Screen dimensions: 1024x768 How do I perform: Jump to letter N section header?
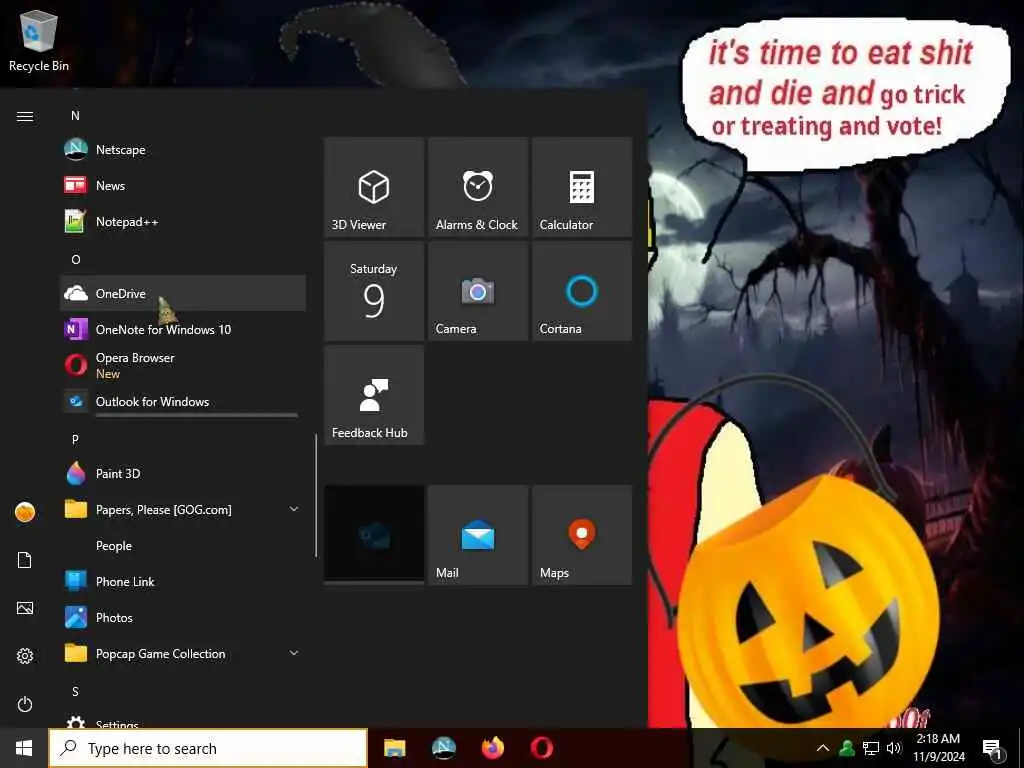pyautogui.click(x=75, y=116)
